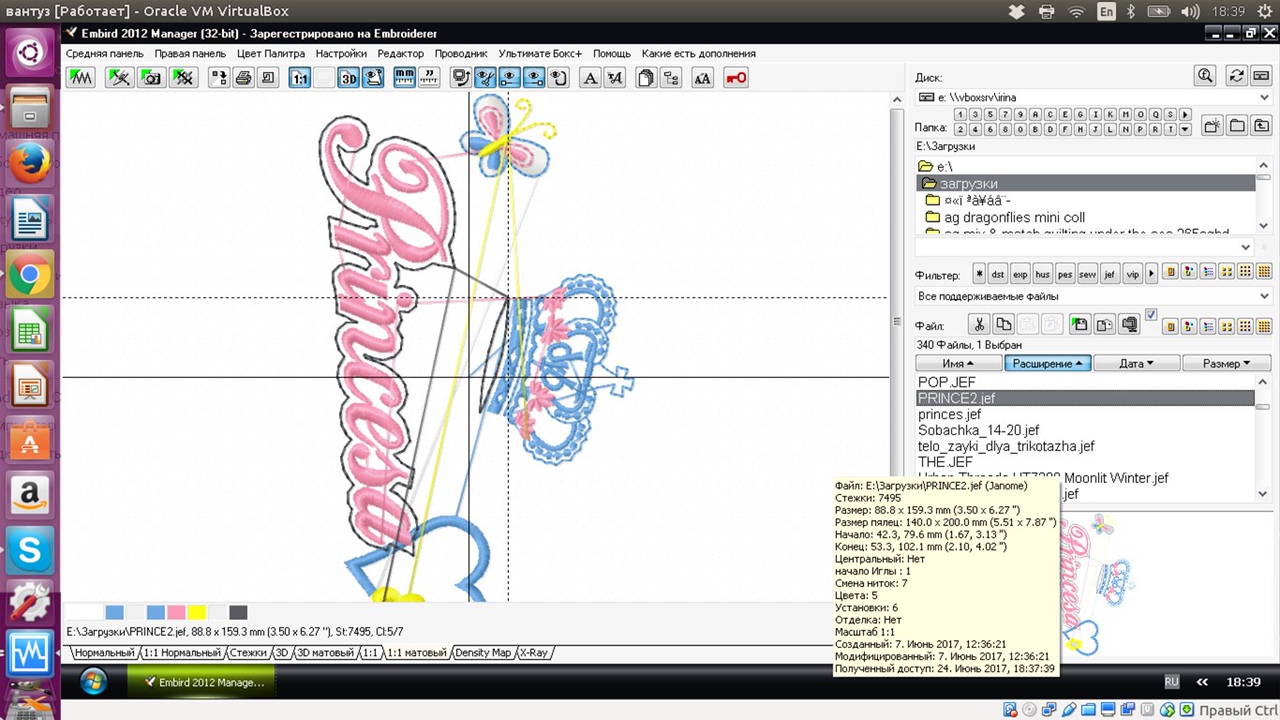Image resolution: width=1280 pixels, height=720 pixels.
Task: Click the copy pages icon in toolbar
Action: pyautogui.click(x=646, y=78)
